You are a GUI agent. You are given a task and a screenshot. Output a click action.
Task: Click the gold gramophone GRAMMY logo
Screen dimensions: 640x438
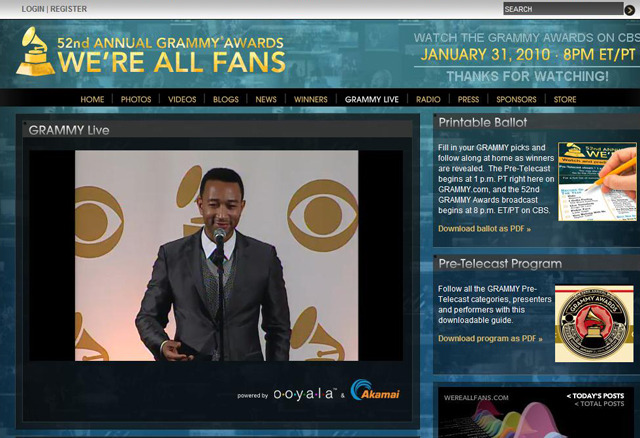pos(35,51)
